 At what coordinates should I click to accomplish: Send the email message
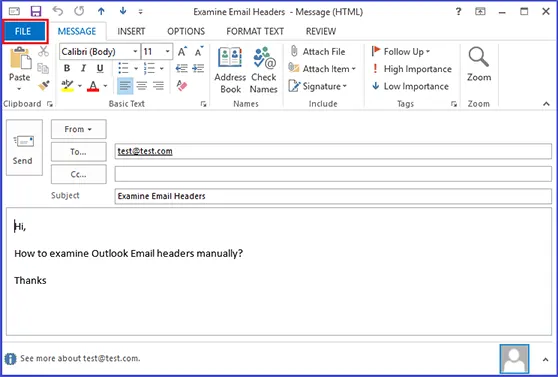click(x=24, y=147)
